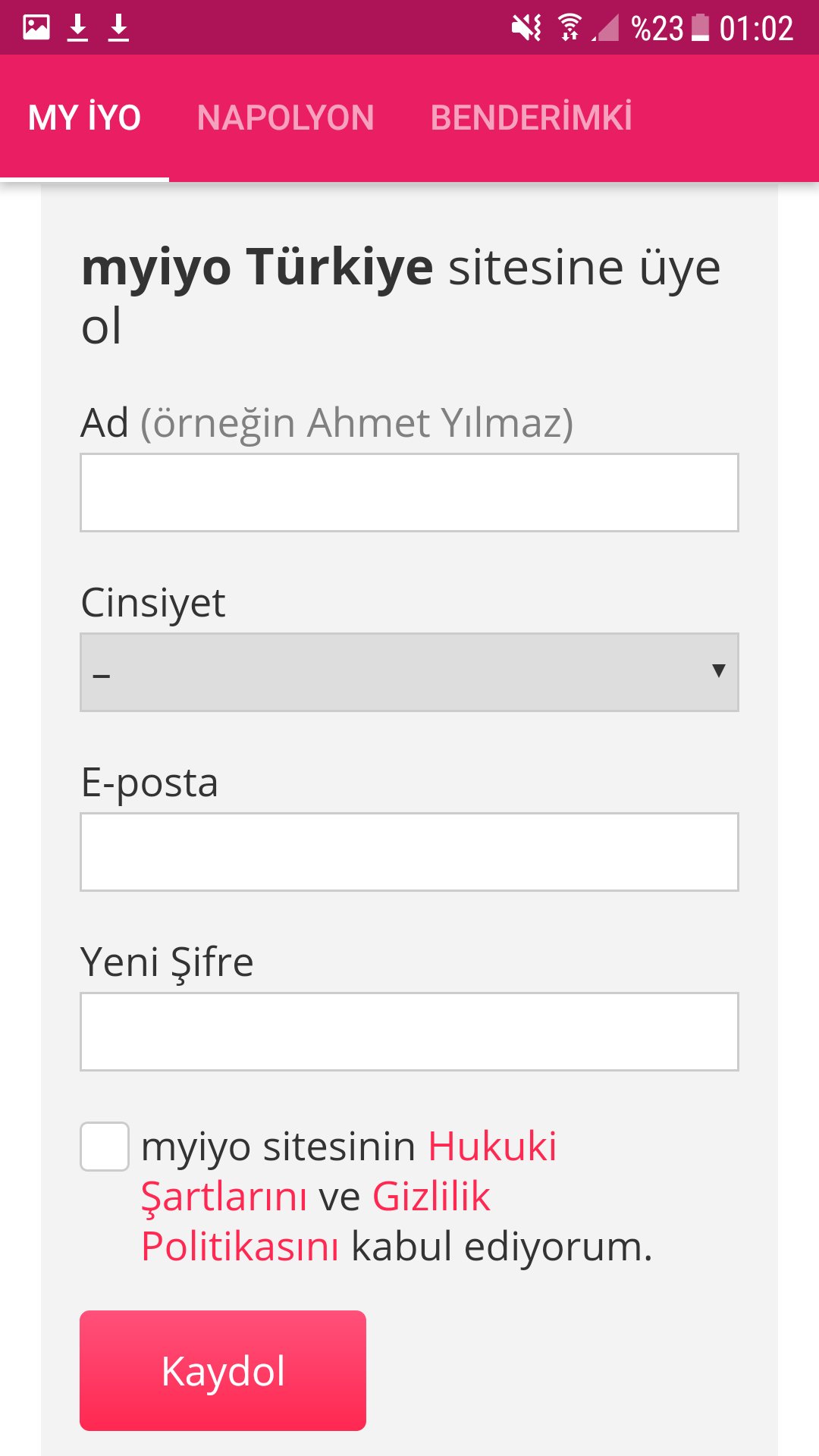The height and width of the screenshot is (1456, 819).
Task: Tap the battery icon in status bar
Action: (701, 28)
